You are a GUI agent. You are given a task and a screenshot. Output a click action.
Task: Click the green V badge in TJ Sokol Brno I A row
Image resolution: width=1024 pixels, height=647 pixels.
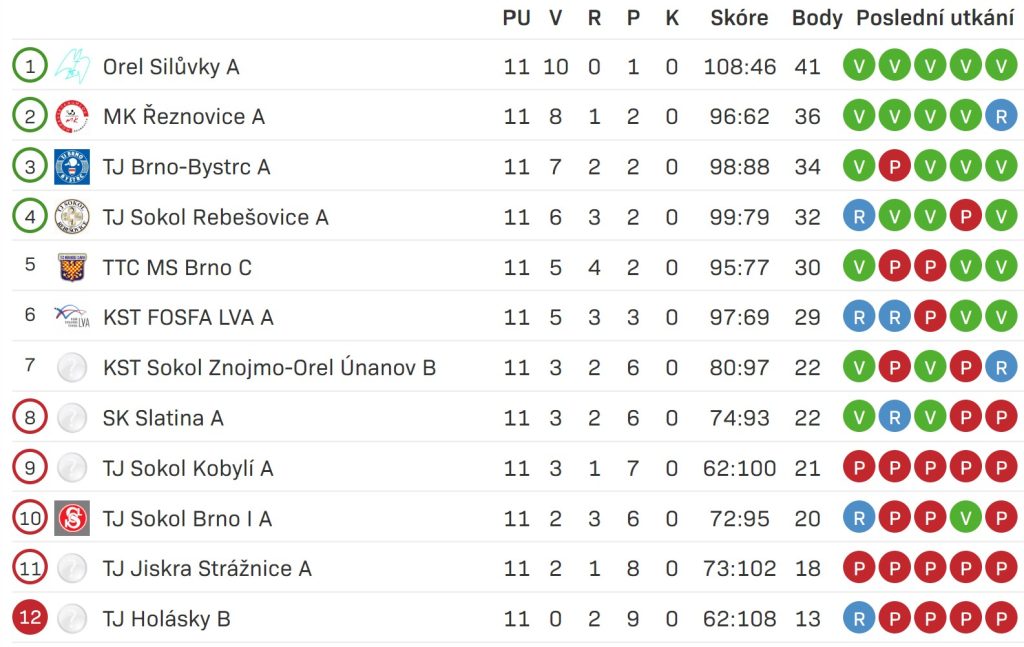coord(966,518)
